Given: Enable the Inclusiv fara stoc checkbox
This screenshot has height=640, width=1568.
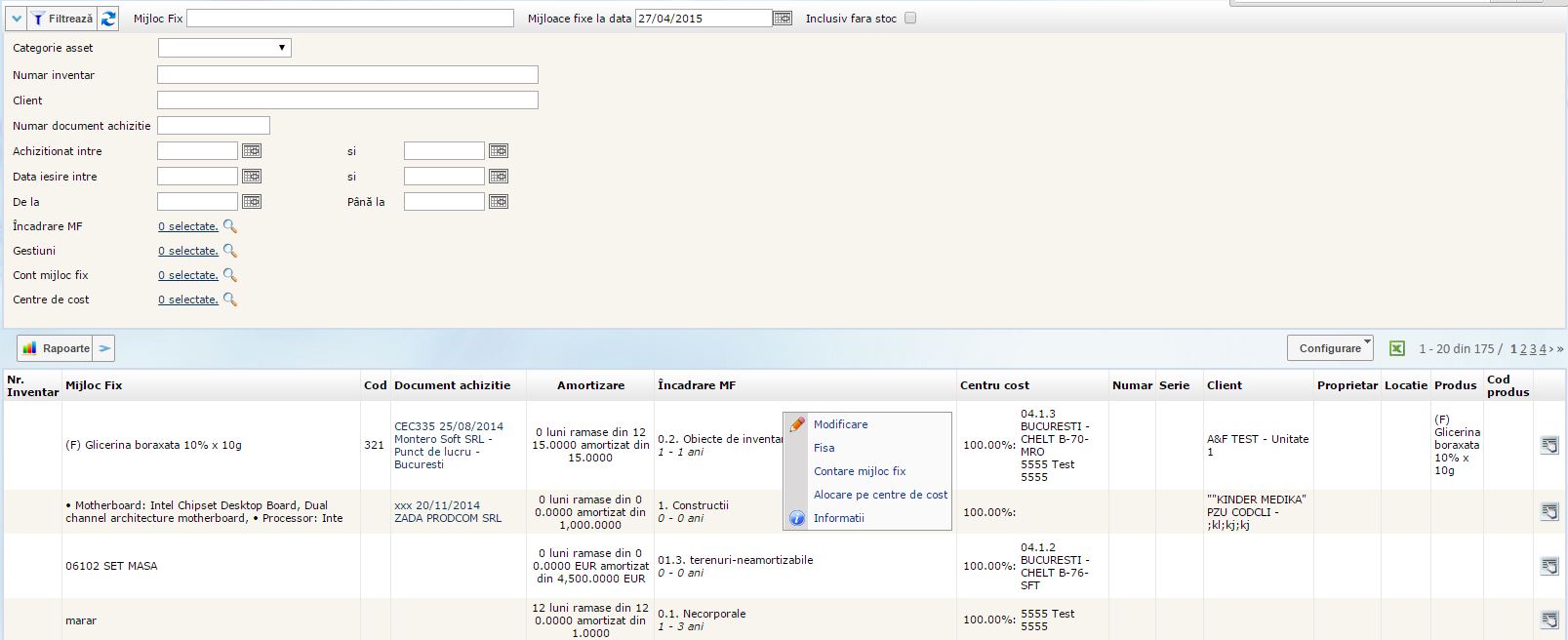Looking at the screenshot, I should [910, 19].
